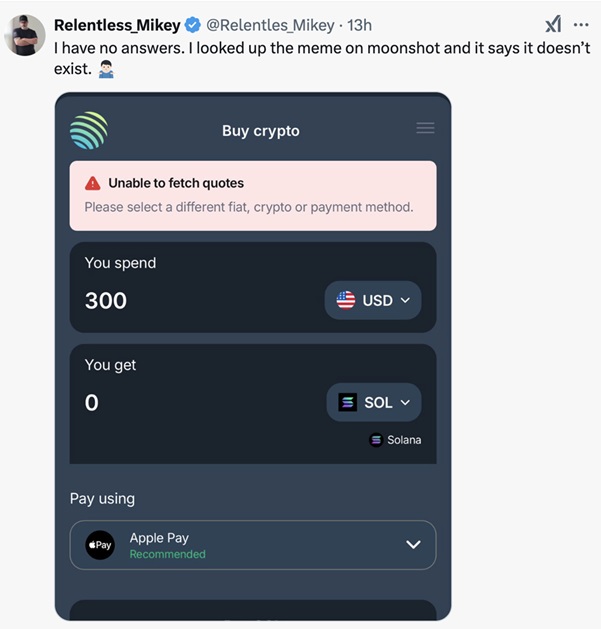The image size is (601, 629).
Task: Expand the Apple Pay payment method chevron
Action: pyautogui.click(x=413, y=545)
